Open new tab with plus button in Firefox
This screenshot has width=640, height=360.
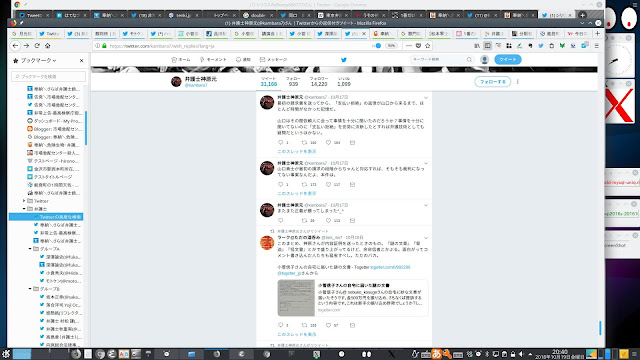click(597, 33)
